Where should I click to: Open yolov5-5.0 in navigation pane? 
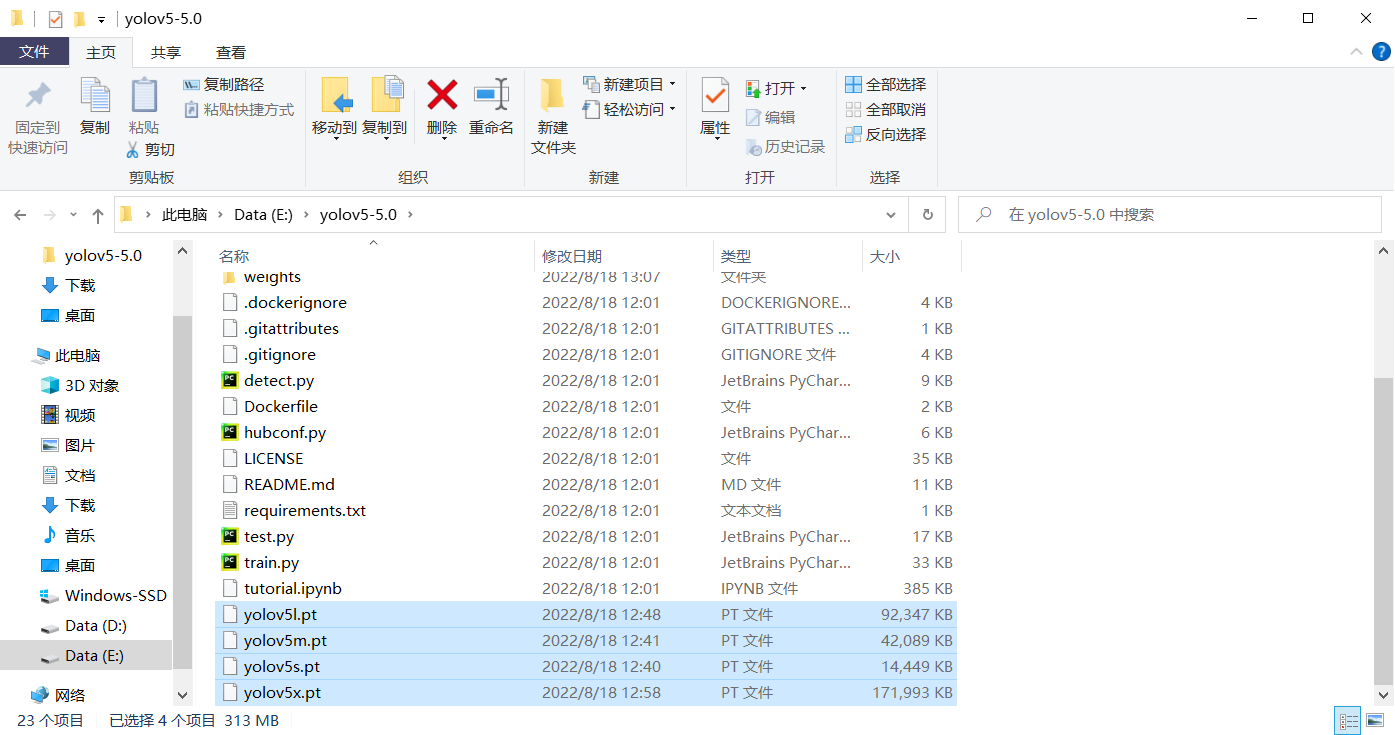[103, 255]
